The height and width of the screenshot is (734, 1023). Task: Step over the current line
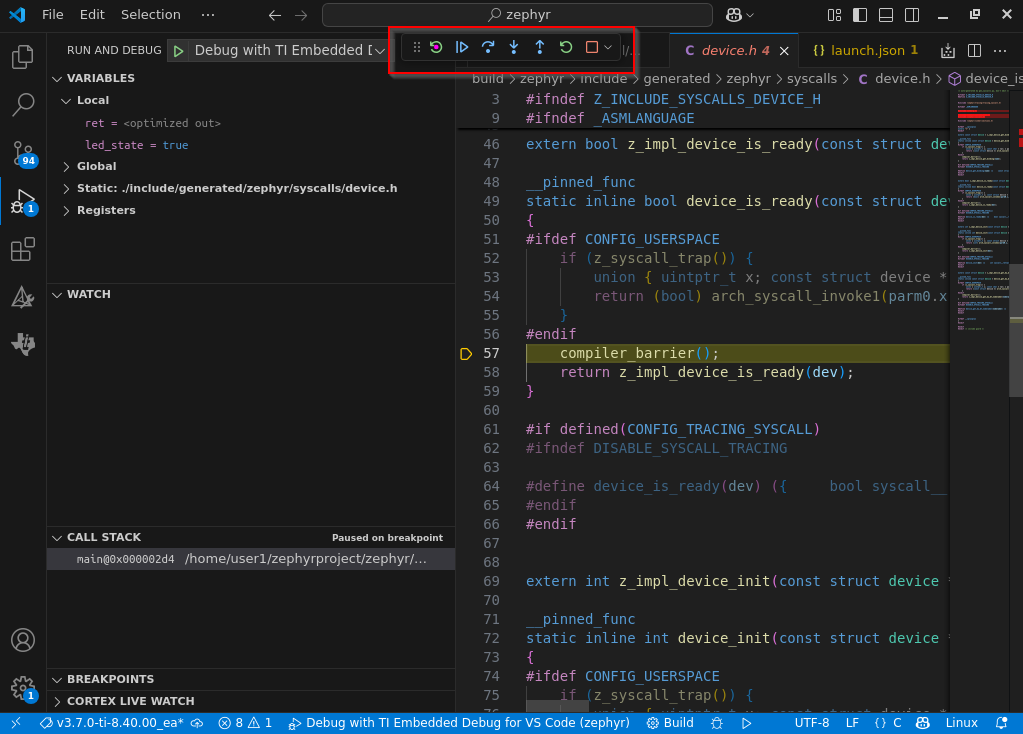(488, 47)
